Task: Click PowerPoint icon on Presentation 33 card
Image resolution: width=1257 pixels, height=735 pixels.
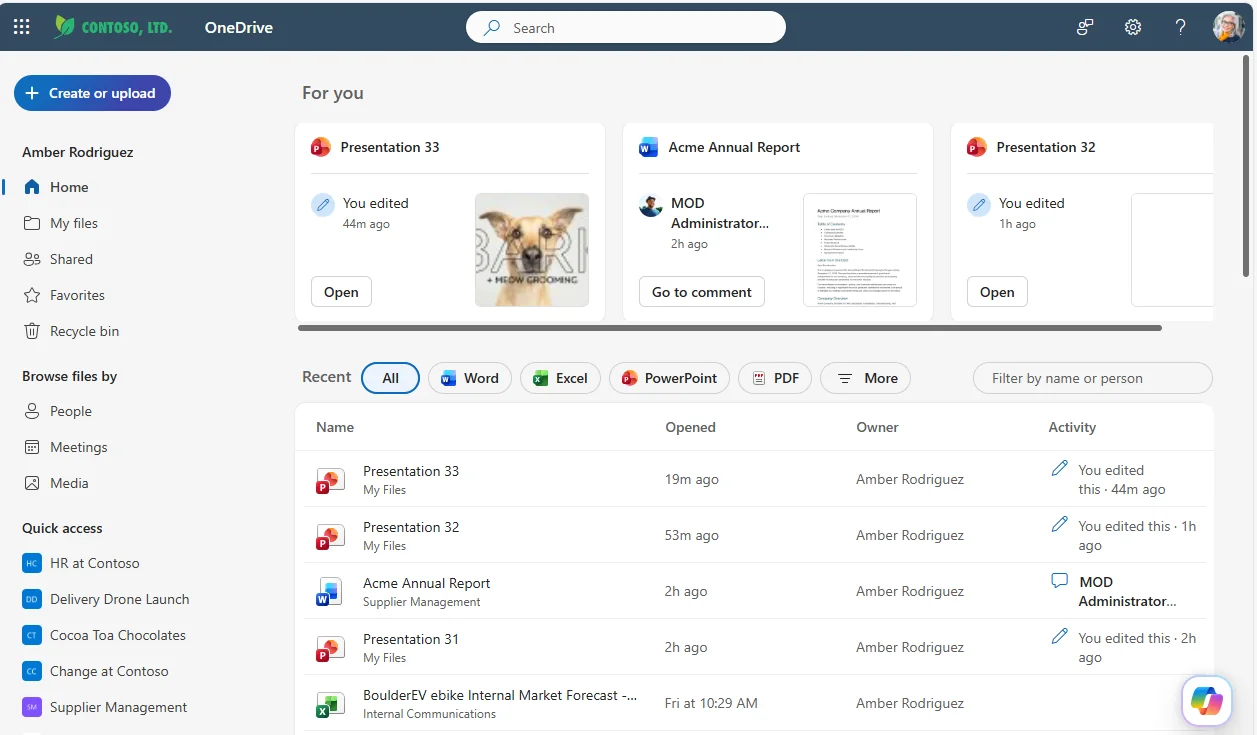Action: pyautogui.click(x=320, y=147)
